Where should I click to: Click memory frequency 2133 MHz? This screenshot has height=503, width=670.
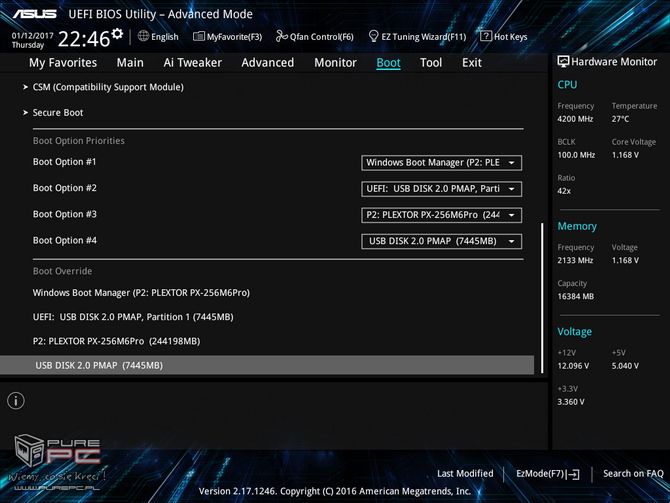pos(575,260)
